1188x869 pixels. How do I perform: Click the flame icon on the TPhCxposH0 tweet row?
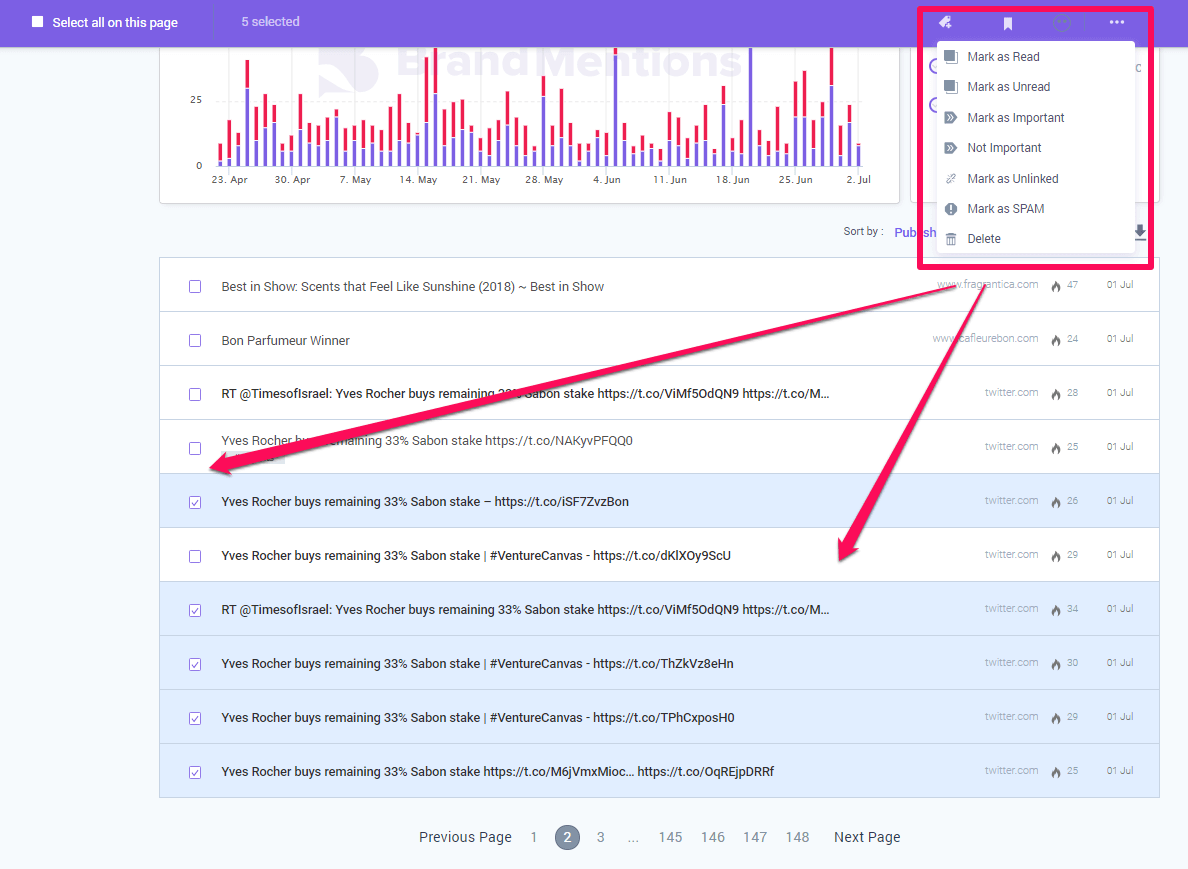pos(1055,717)
